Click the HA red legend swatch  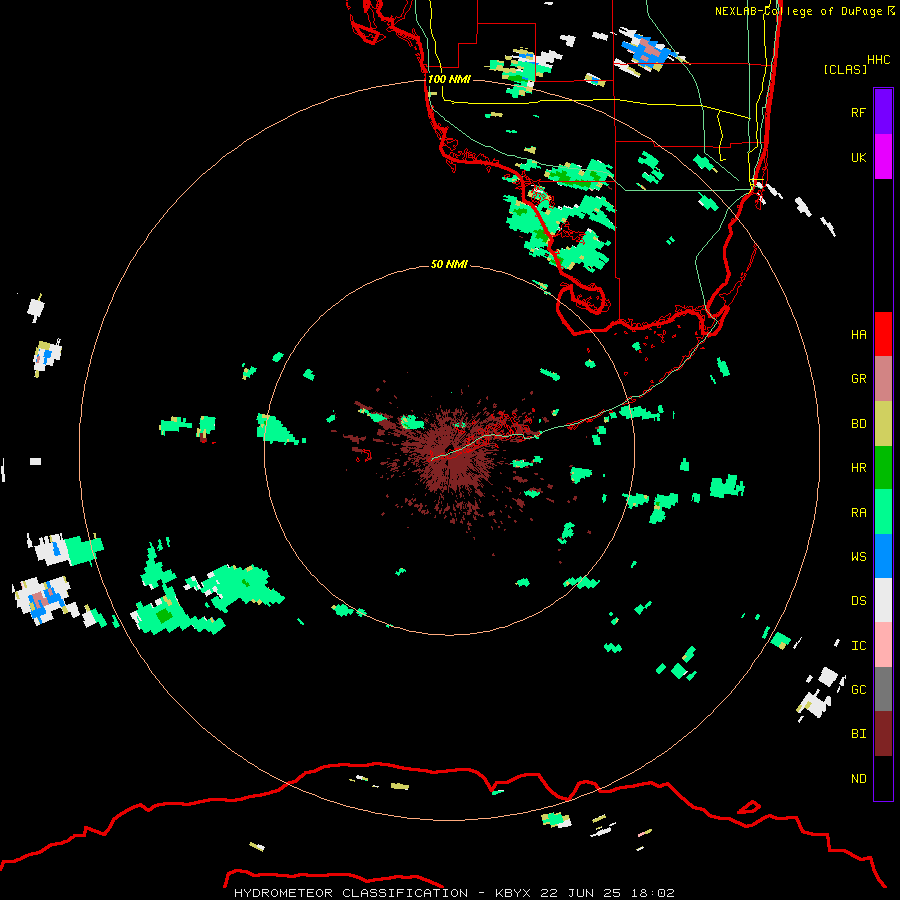point(883,334)
